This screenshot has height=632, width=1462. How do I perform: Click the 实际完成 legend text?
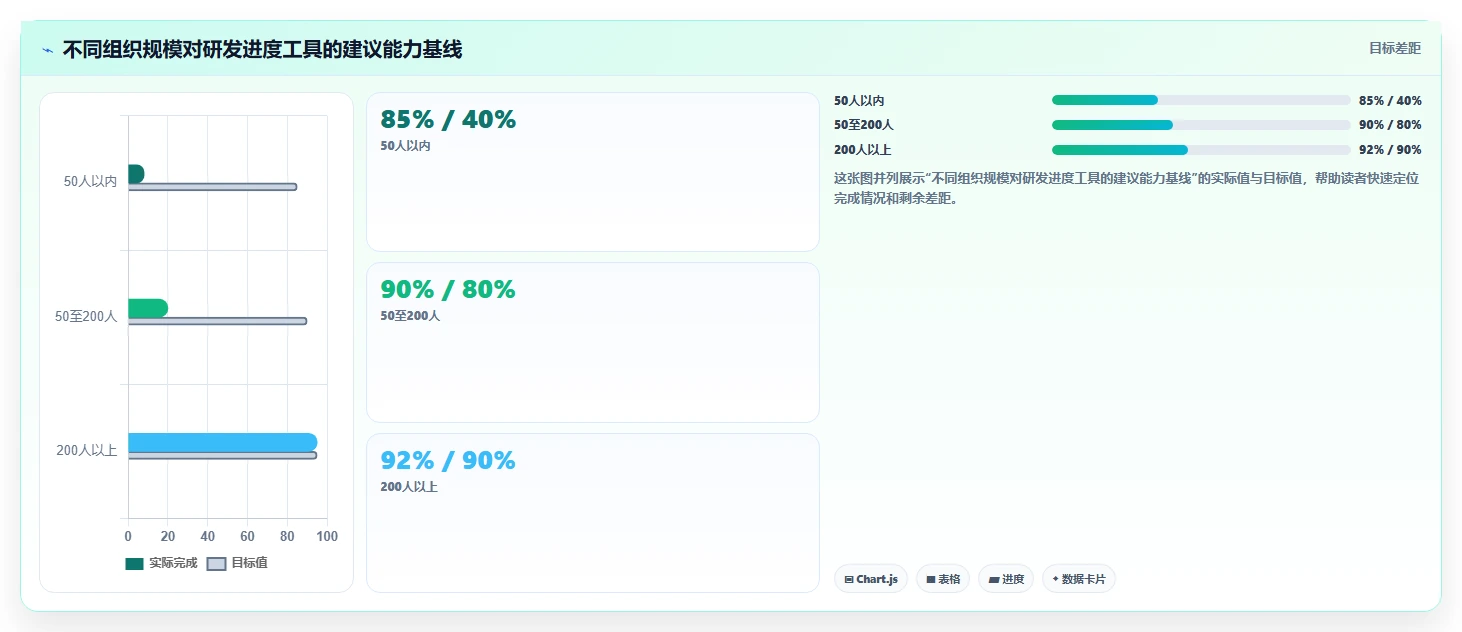(173, 563)
